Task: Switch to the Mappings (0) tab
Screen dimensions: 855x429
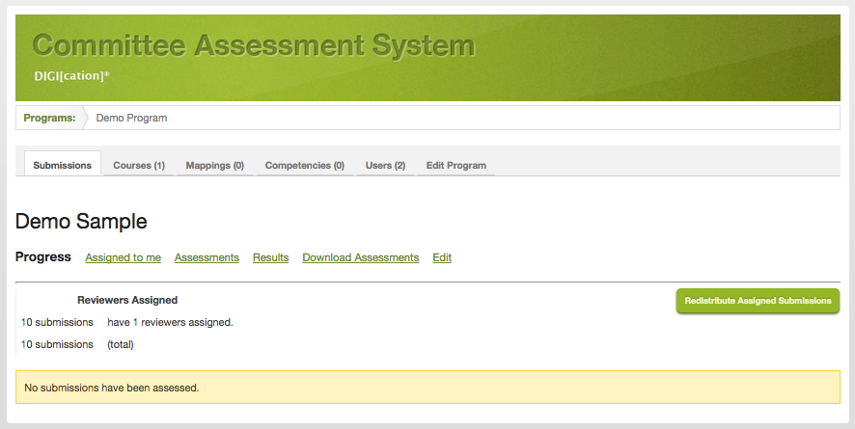Action: (x=214, y=165)
